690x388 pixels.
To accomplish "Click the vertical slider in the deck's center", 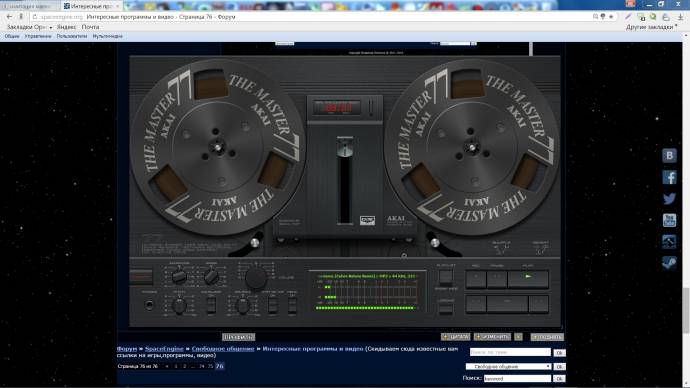I will point(345,181).
